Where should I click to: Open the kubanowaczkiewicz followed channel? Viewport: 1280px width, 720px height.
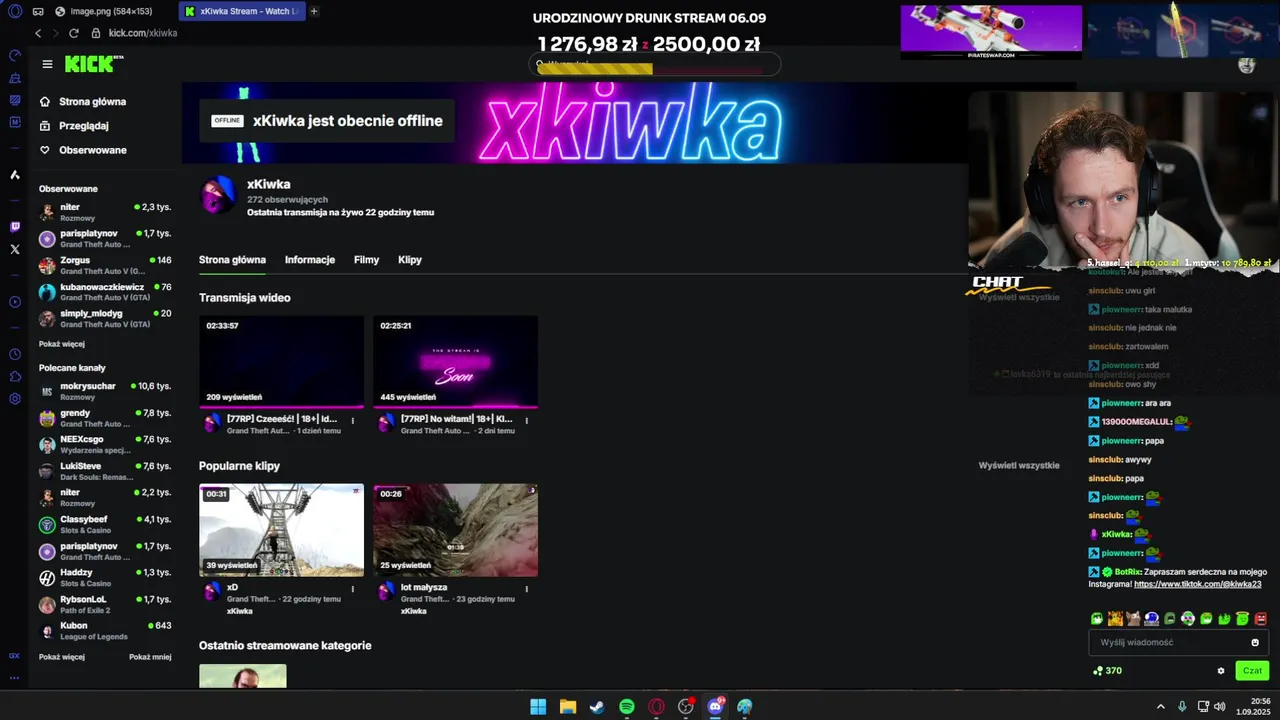click(105, 292)
